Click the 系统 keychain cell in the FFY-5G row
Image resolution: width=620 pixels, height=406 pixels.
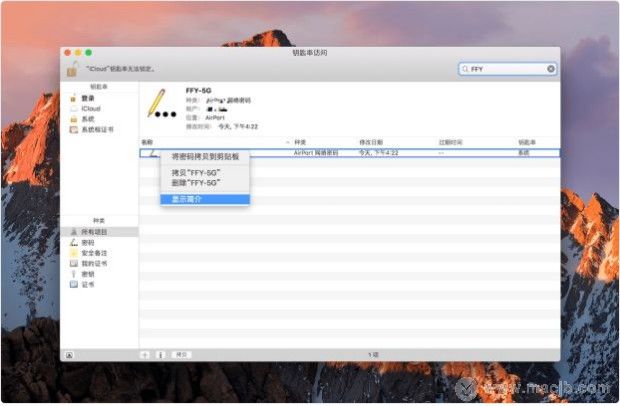pos(524,153)
